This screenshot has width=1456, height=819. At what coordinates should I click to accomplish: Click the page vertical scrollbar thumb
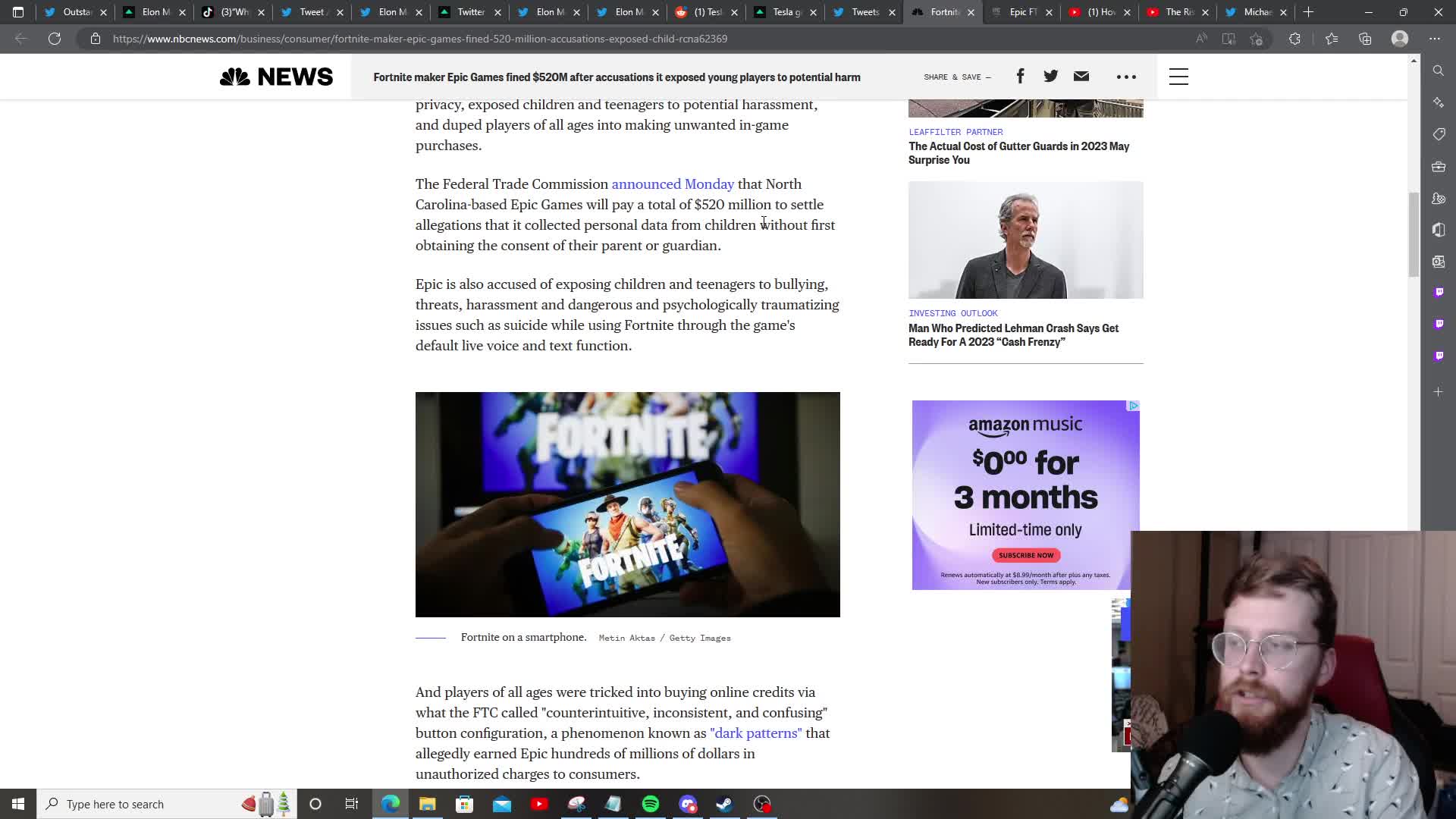click(1414, 234)
